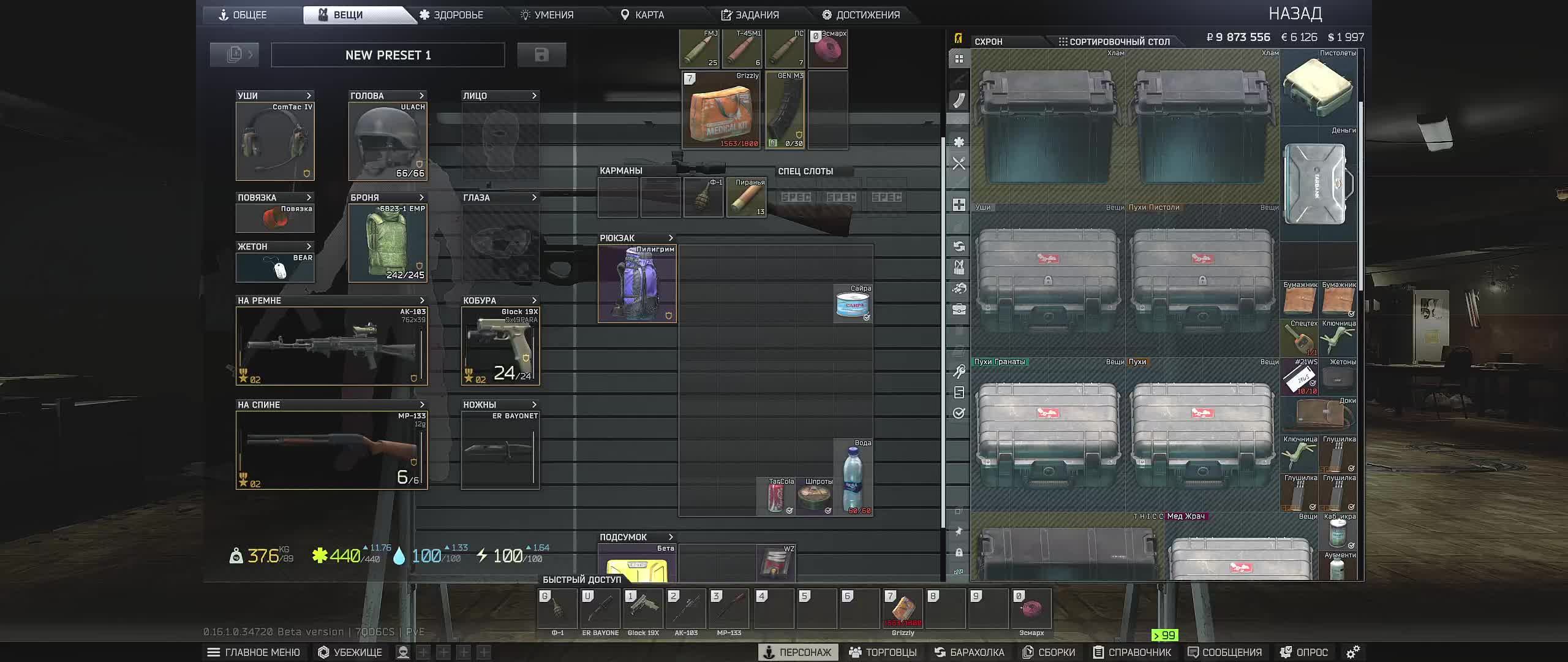Expand the РЮКЗАК slot arrow
This screenshot has height=662, width=1568.
(x=671, y=238)
